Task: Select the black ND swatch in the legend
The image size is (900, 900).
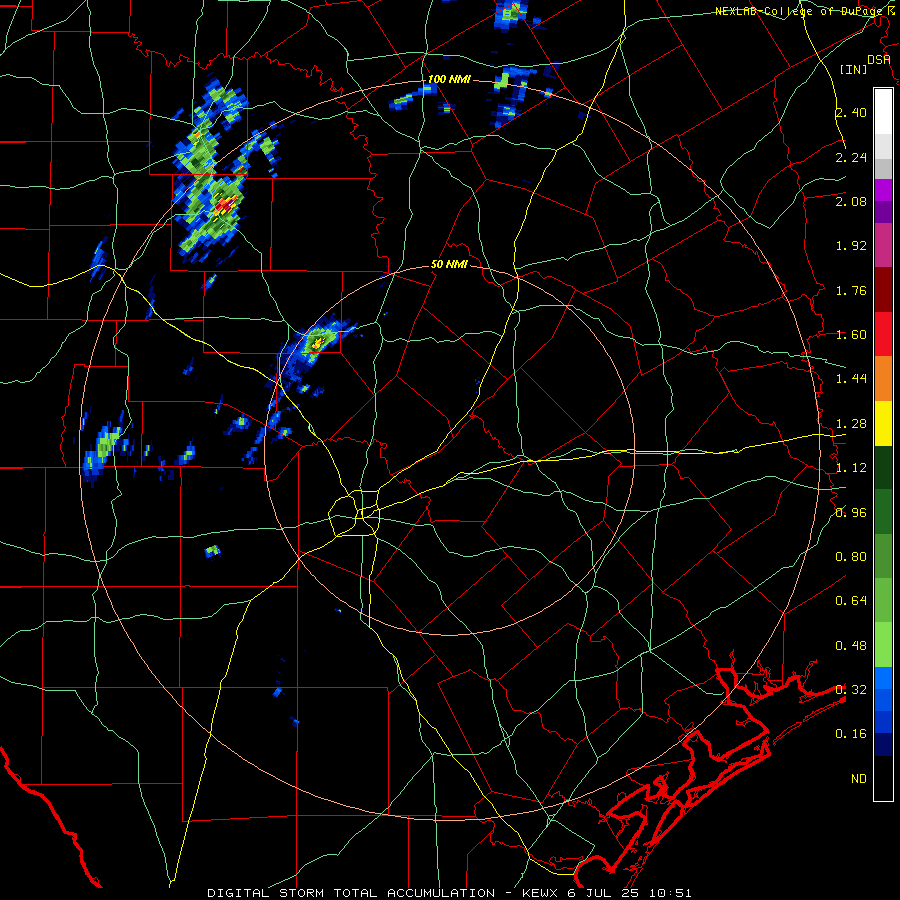Action: click(883, 778)
